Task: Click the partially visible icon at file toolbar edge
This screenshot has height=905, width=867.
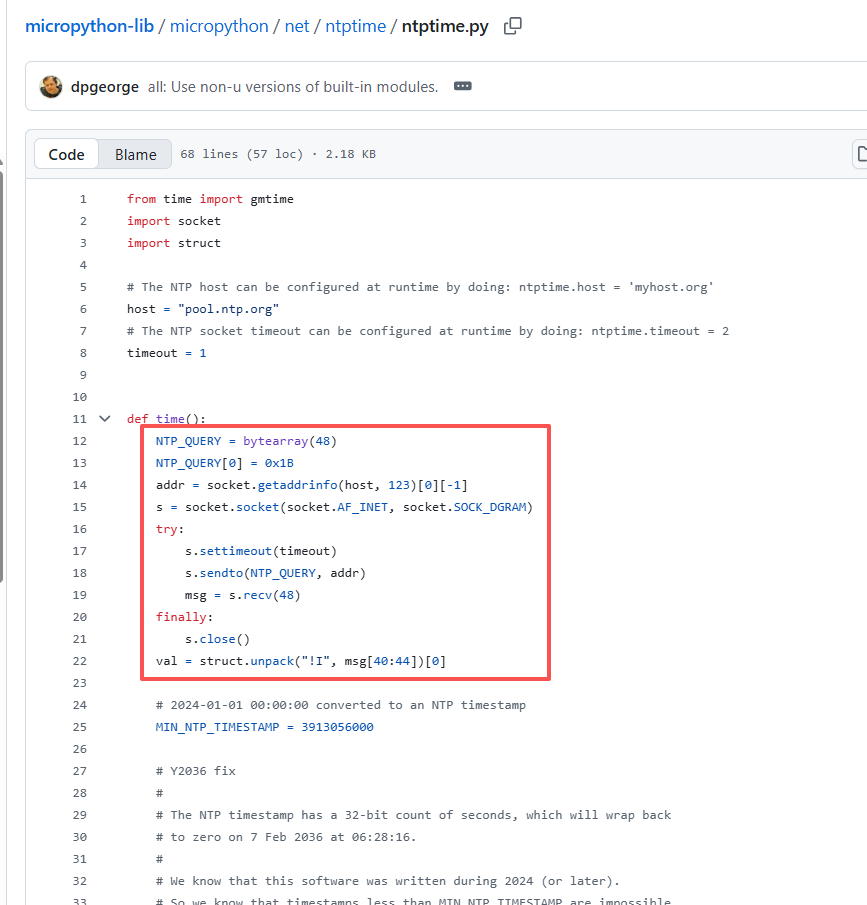Action: (860, 154)
